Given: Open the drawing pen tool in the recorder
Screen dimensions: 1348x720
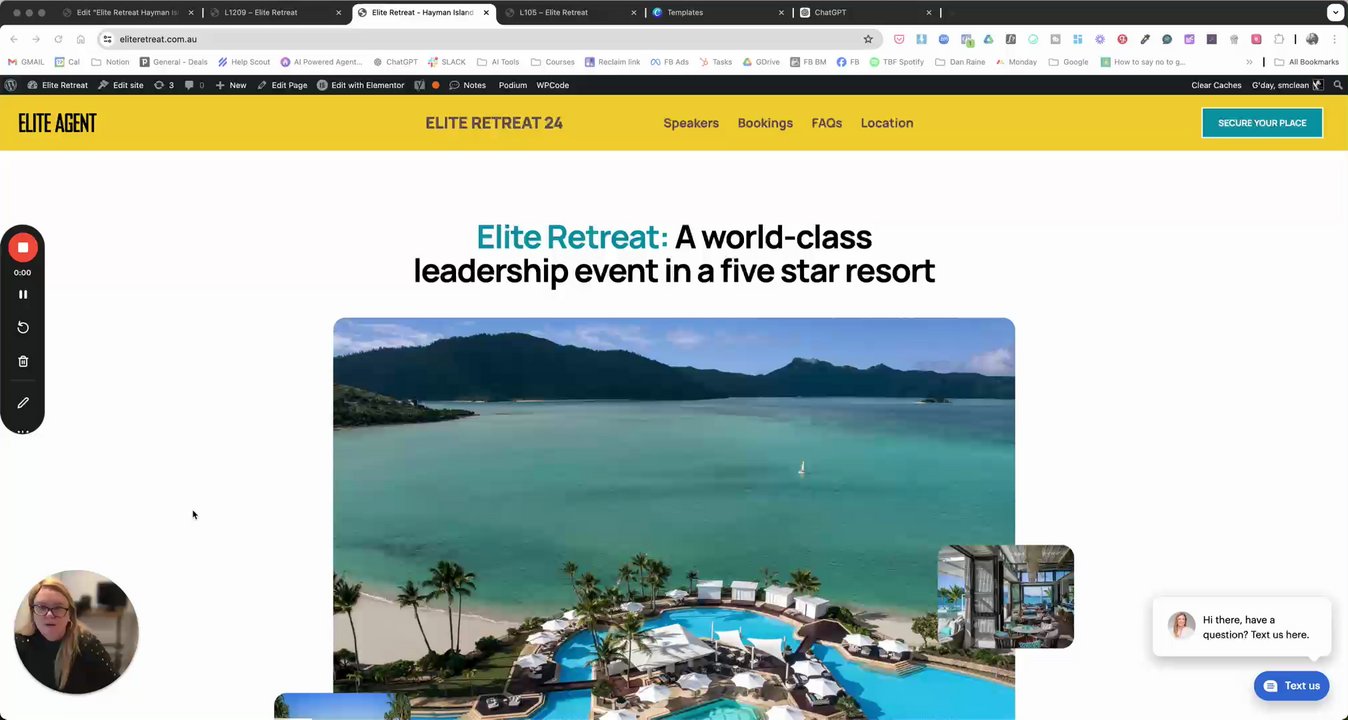Looking at the screenshot, I should [22, 402].
